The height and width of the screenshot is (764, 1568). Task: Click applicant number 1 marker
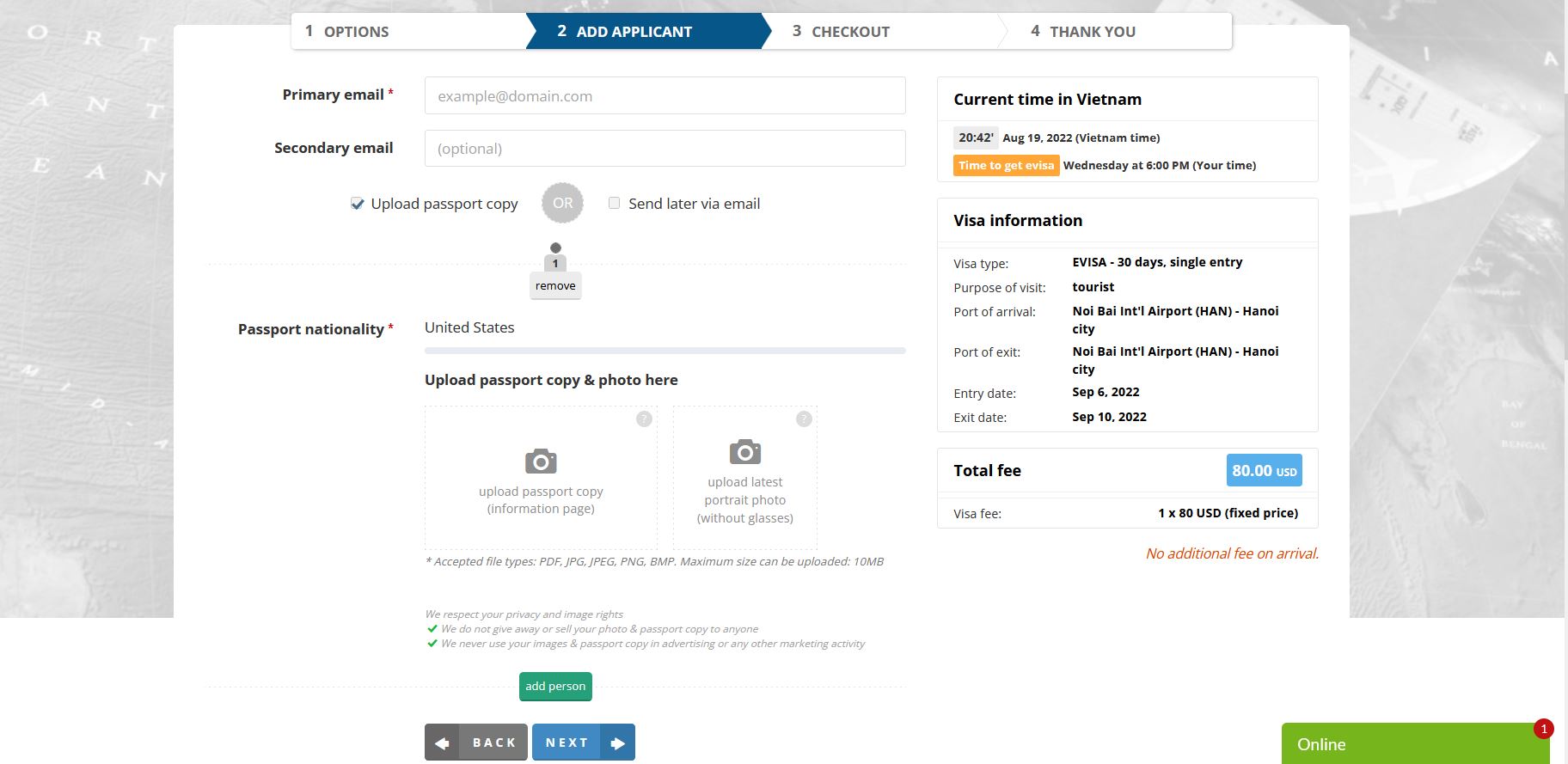tap(555, 263)
